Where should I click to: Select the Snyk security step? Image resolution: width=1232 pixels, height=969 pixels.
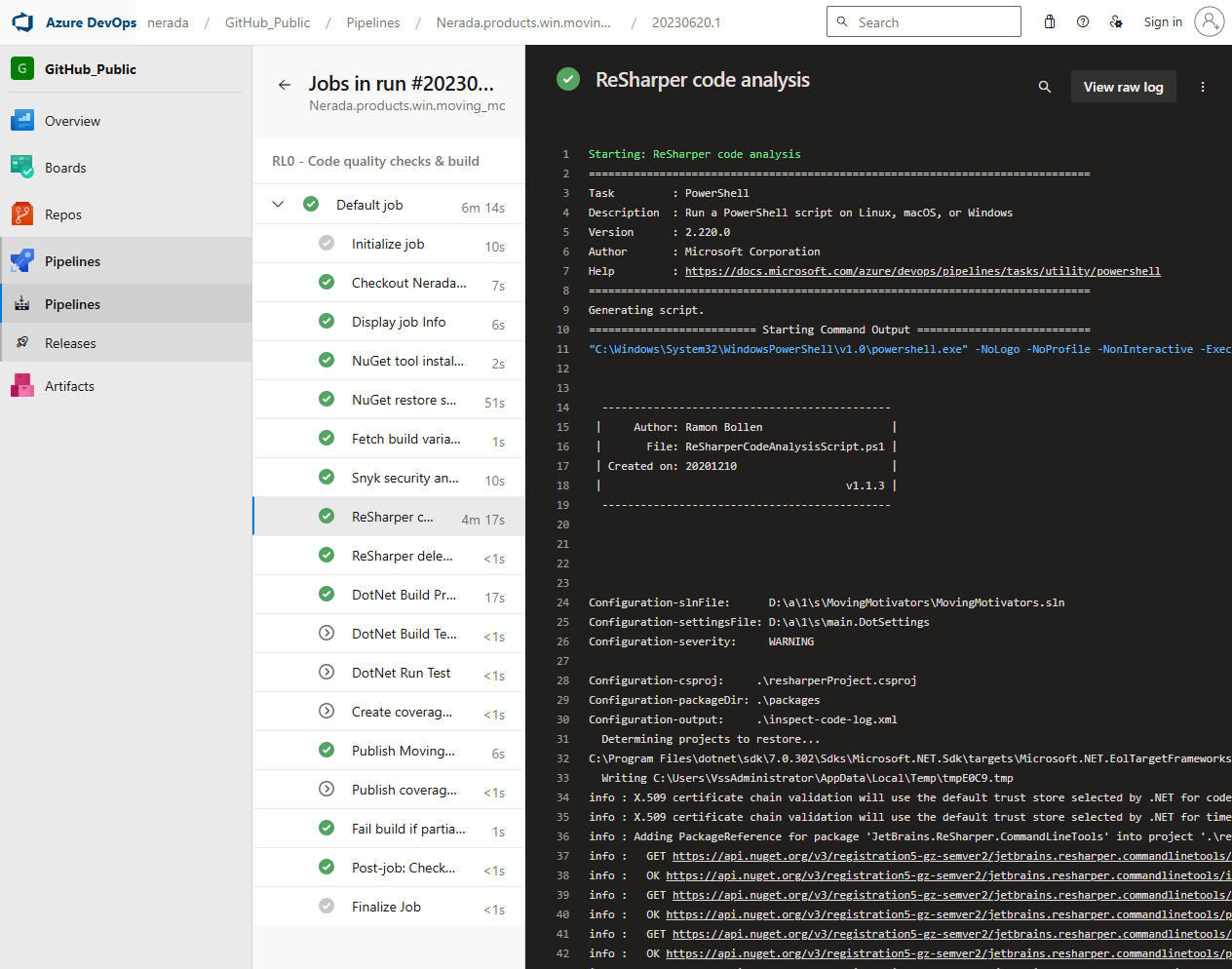coord(404,478)
